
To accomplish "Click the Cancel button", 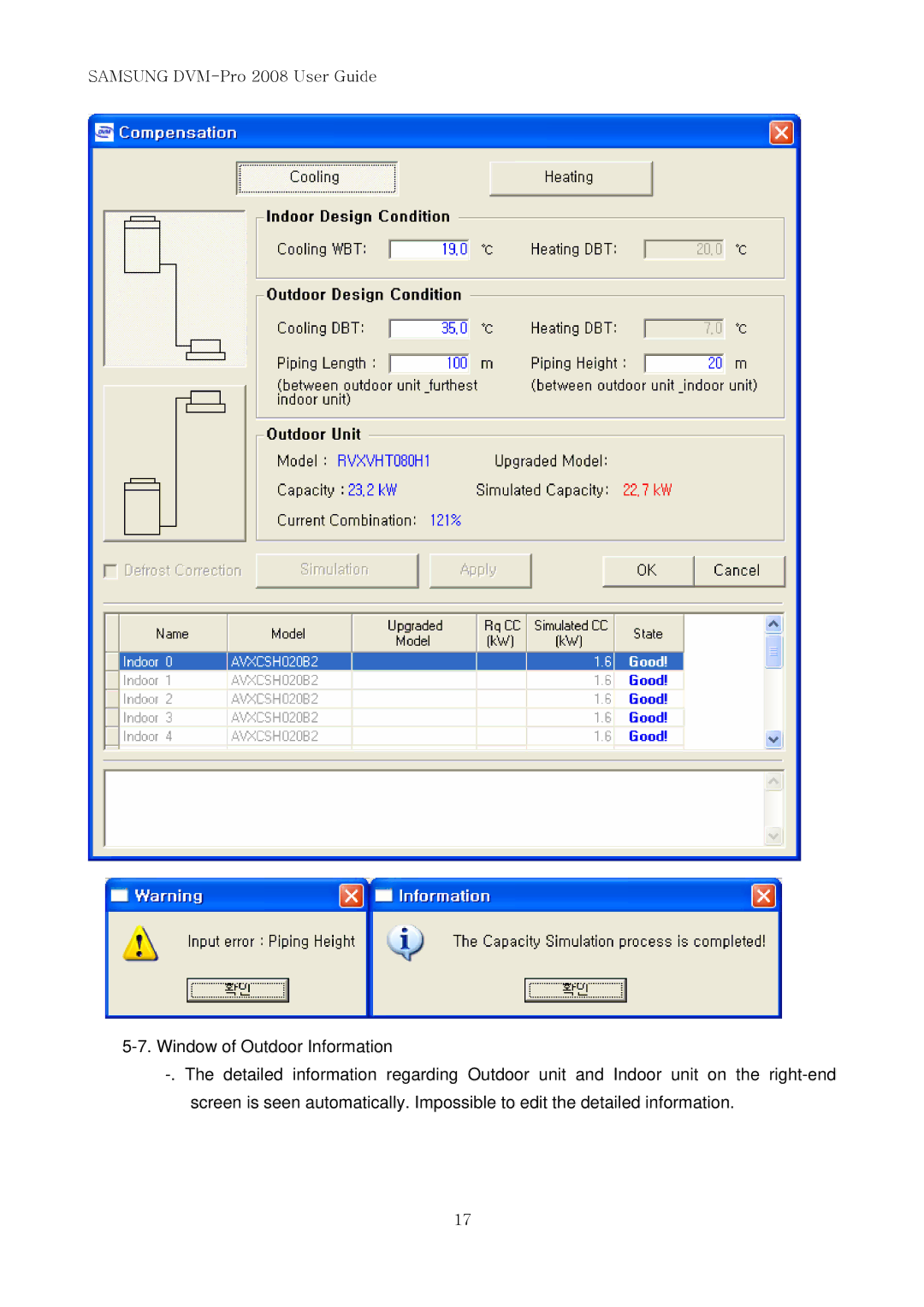I will tap(738, 571).
